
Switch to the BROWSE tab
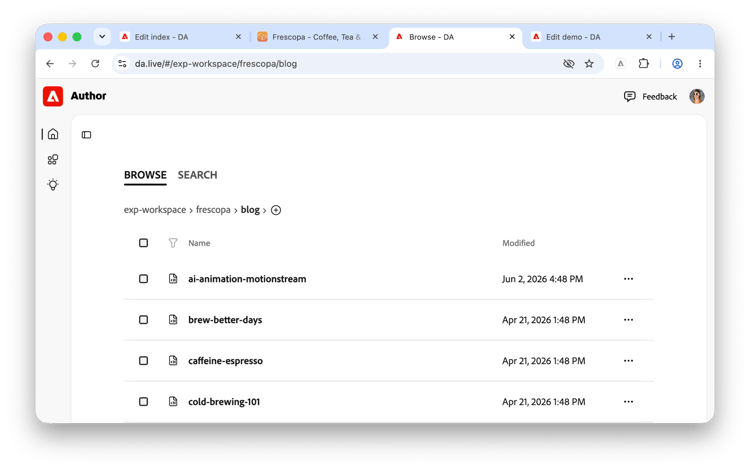(x=145, y=175)
